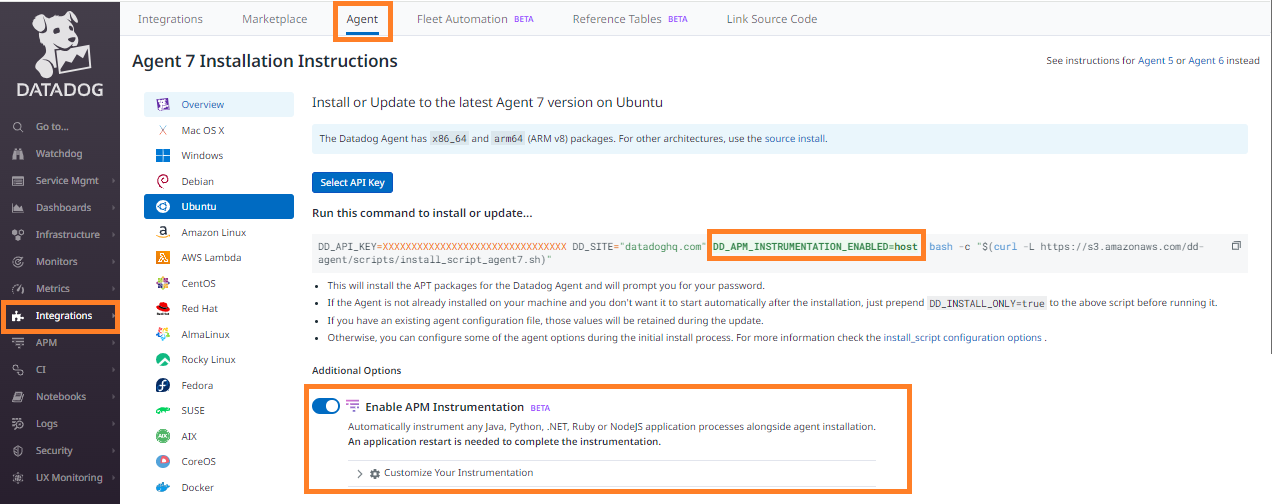This screenshot has width=1272, height=504.
Task: Click the Infrastructure sidebar icon
Action: coord(17,235)
